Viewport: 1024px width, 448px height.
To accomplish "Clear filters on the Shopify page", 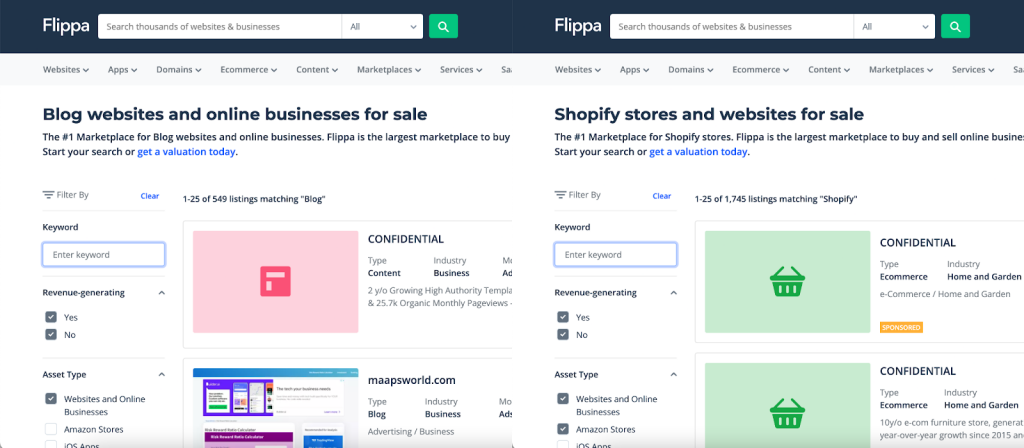I will (x=662, y=195).
